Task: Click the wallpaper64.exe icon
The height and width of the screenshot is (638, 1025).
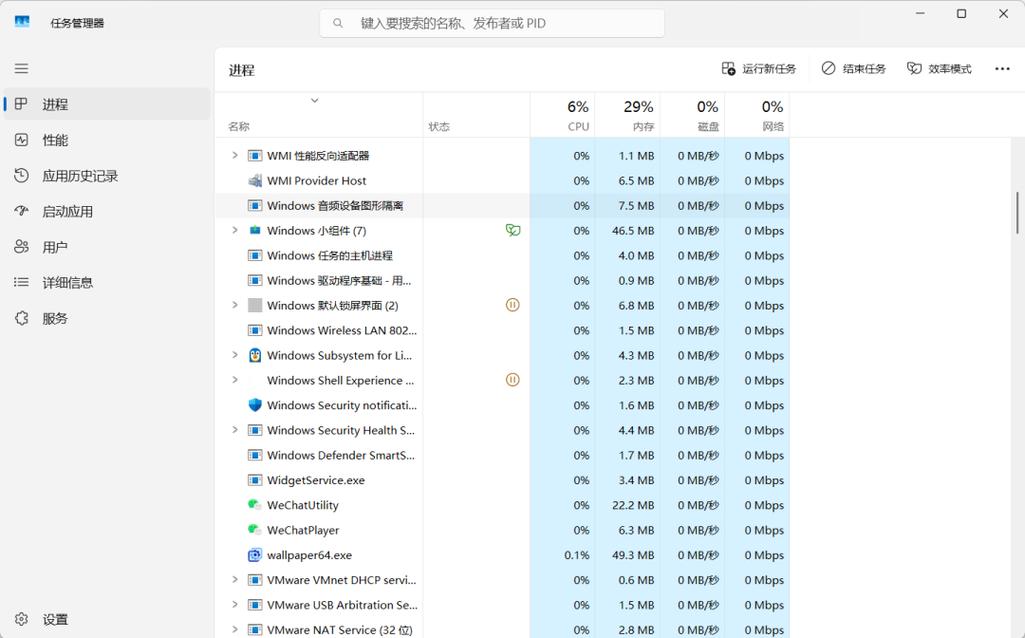Action: pos(255,555)
